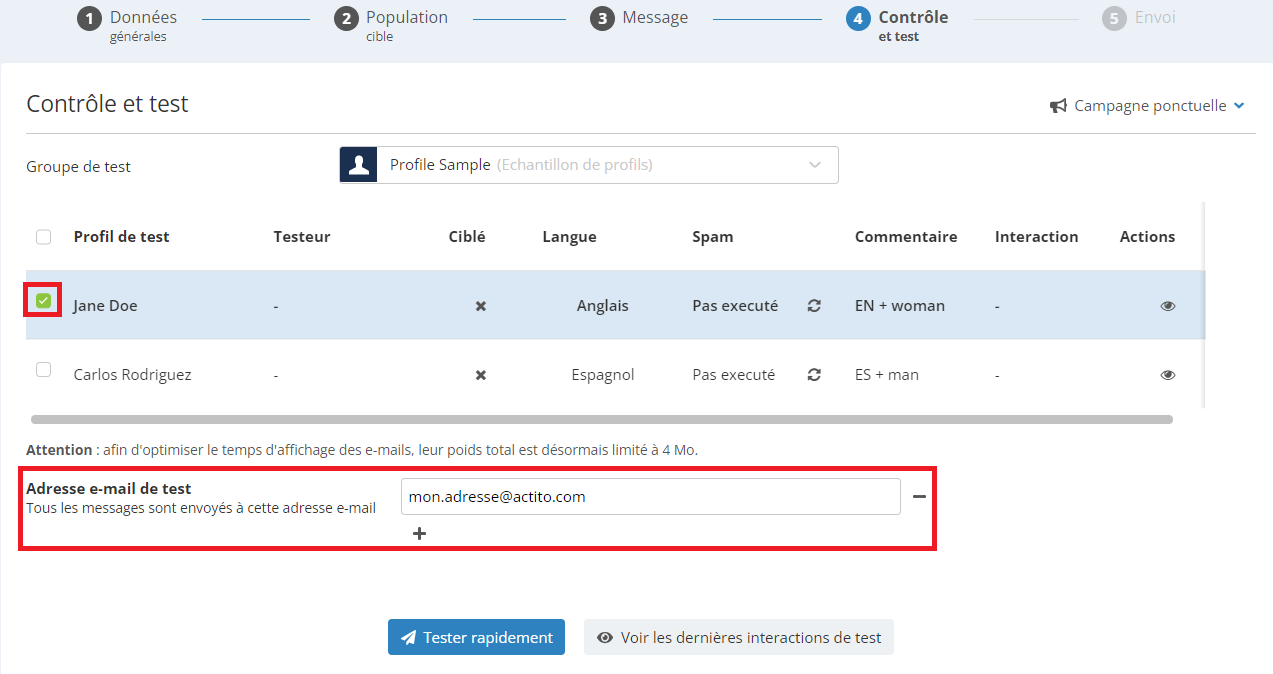Viewport: 1273px width, 674px height.
Task: Preview message for Jane Doe via eye icon
Action: [1168, 306]
